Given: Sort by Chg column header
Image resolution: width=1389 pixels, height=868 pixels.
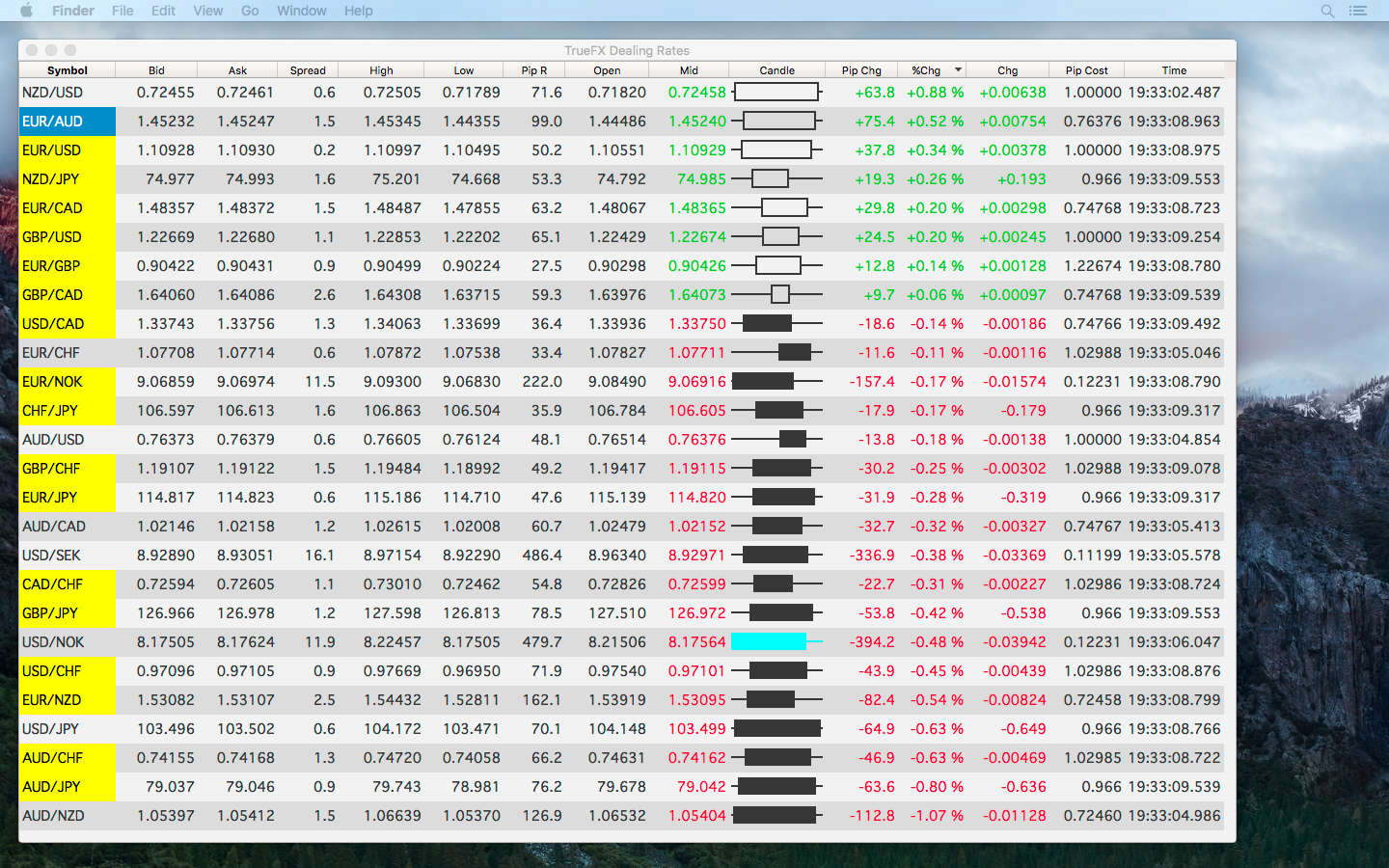Looking at the screenshot, I should (1007, 70).
